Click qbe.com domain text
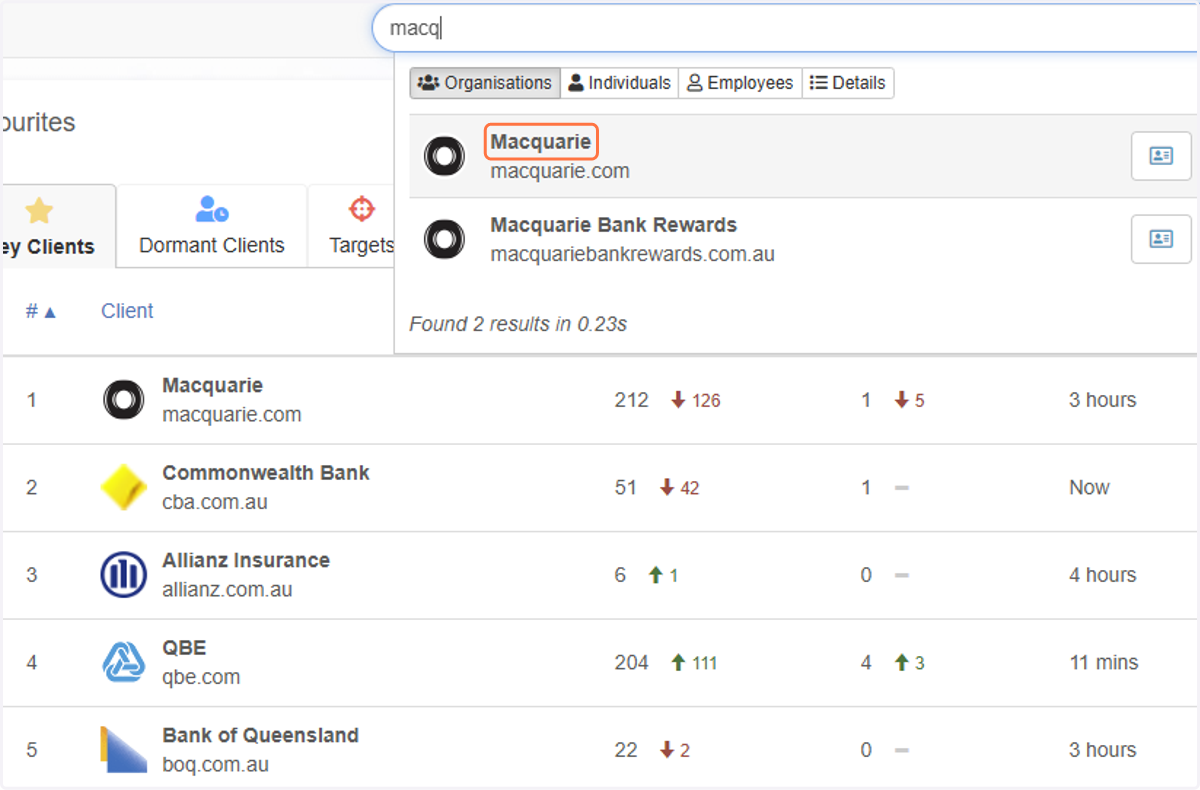This screenshot has width=1200, height=790. pos(201,677)
